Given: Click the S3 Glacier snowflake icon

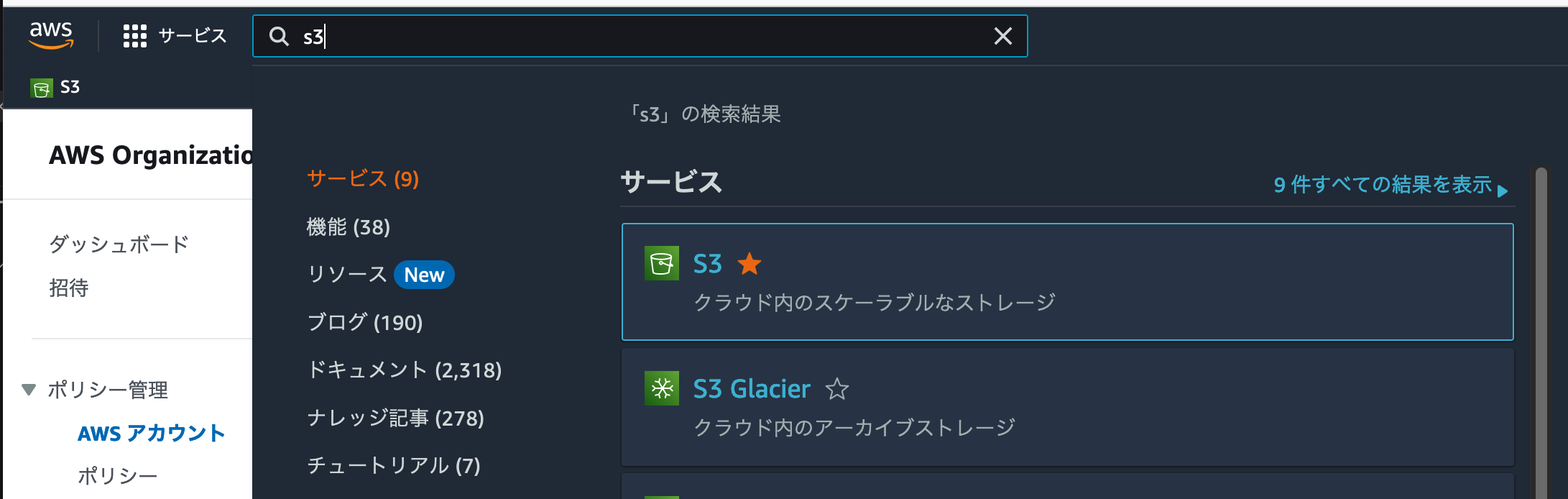Looking at the screenshot, I should click(660, 388).
